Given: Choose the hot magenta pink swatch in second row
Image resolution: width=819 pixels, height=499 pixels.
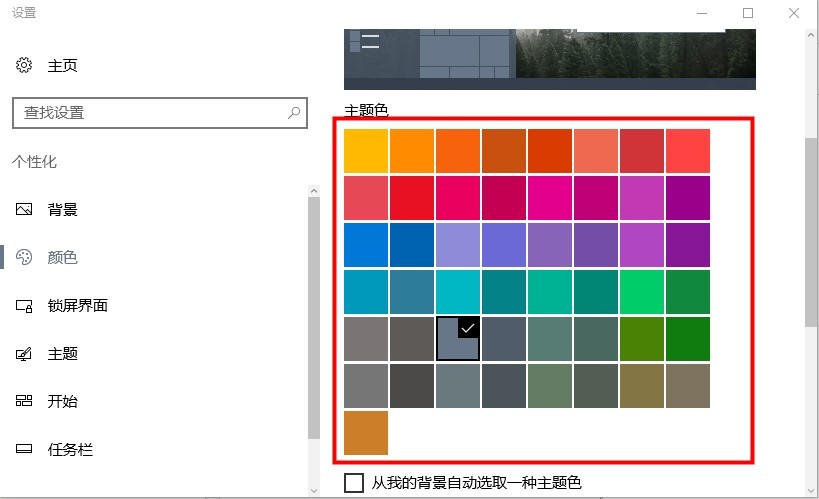Looking at the screenshot, I should pos(549,198).
